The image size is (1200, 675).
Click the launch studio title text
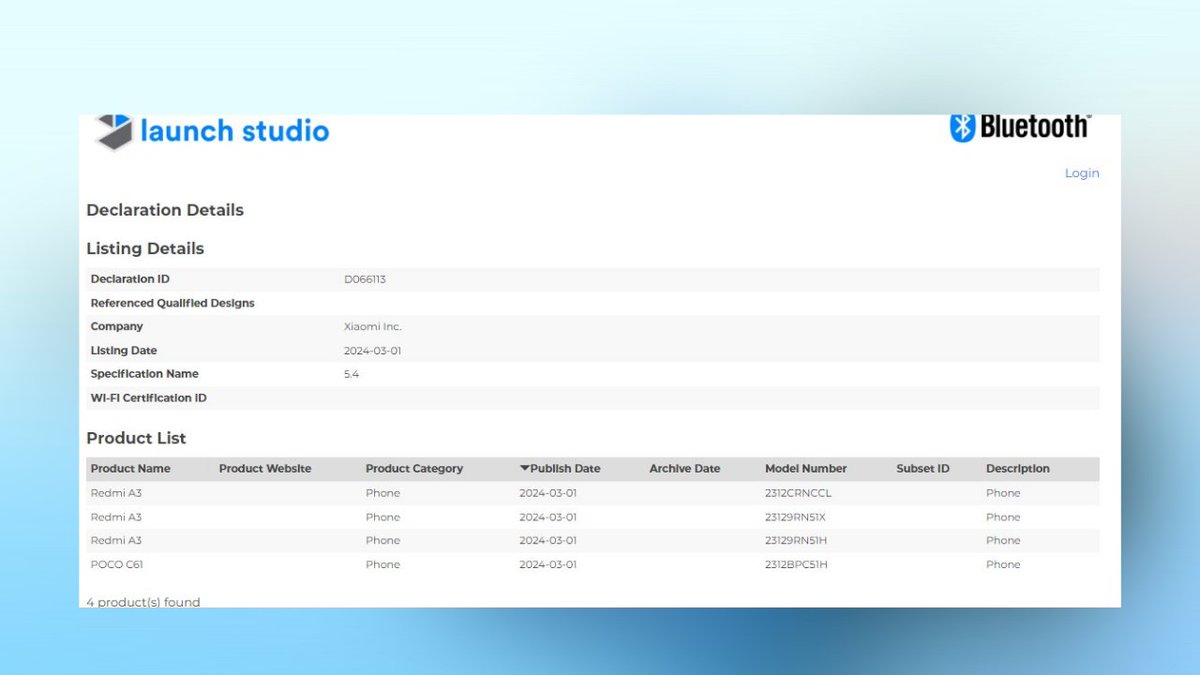235,131
